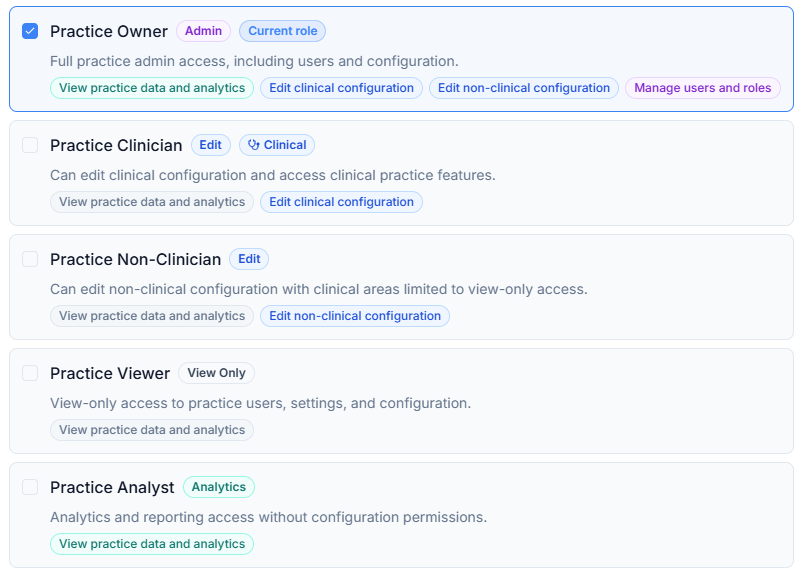
Task: Click the Admin badge on Practice Owner
Action: [203, 31]
